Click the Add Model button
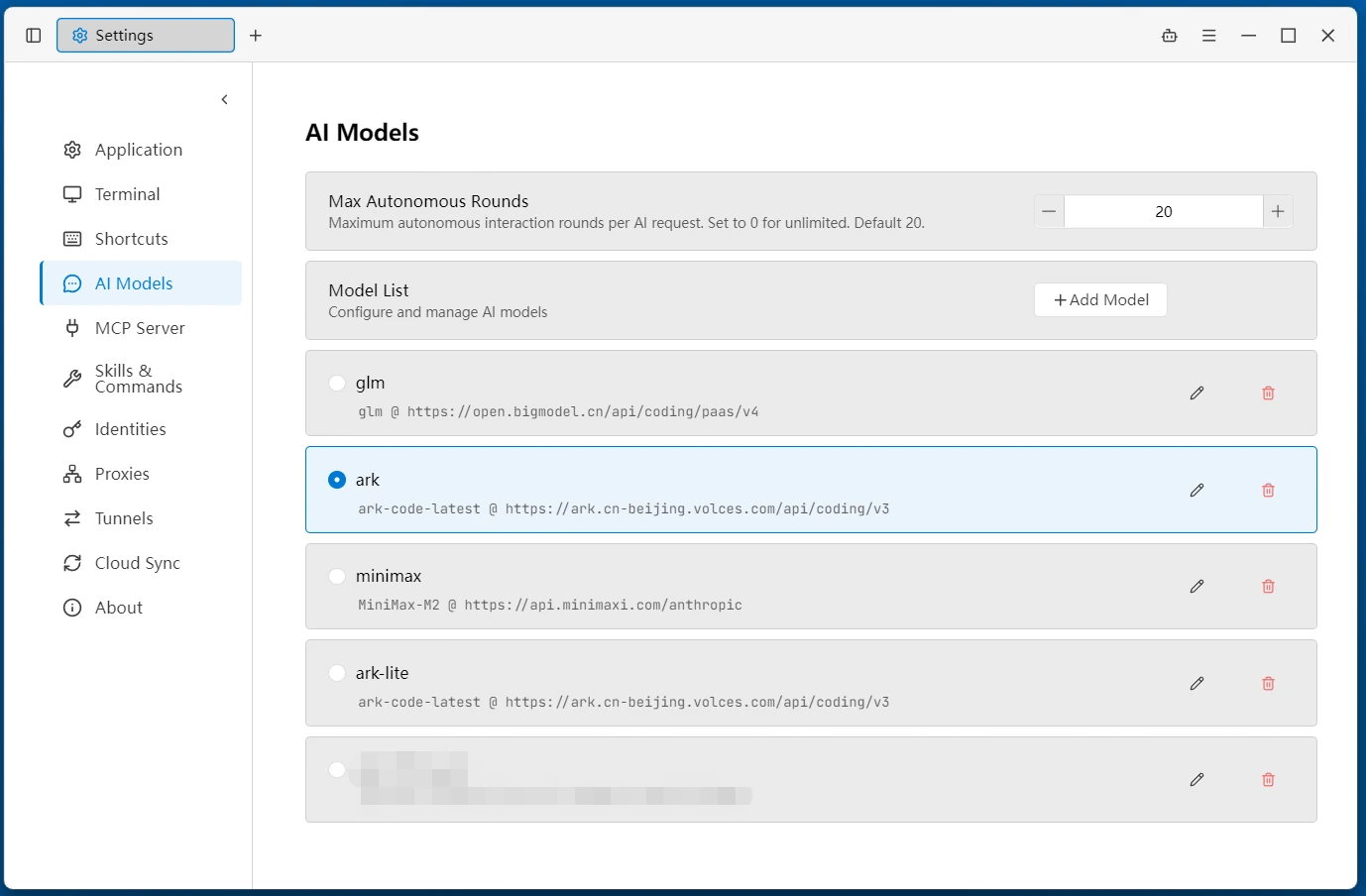The width and height of the screenshot is (1366, 896). tap(1100, 300)
